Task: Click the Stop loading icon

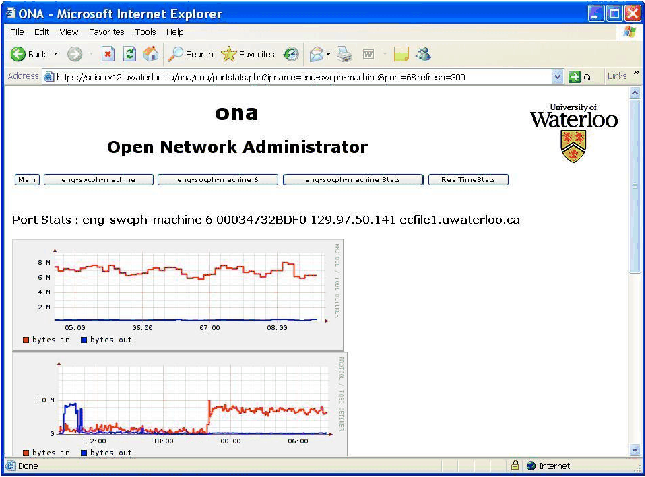Action: click(x=109, y=54)
